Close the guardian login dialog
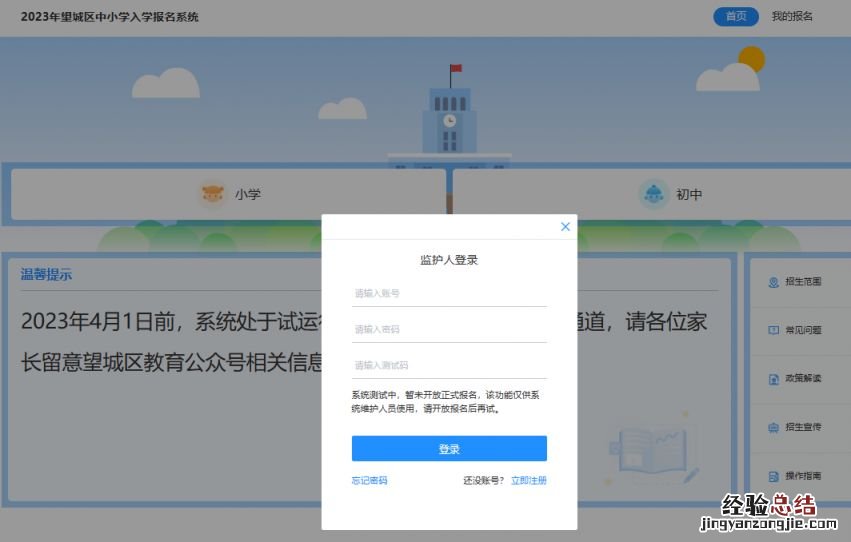The width and height of the screenshot is (851, 542). [565, 227]
